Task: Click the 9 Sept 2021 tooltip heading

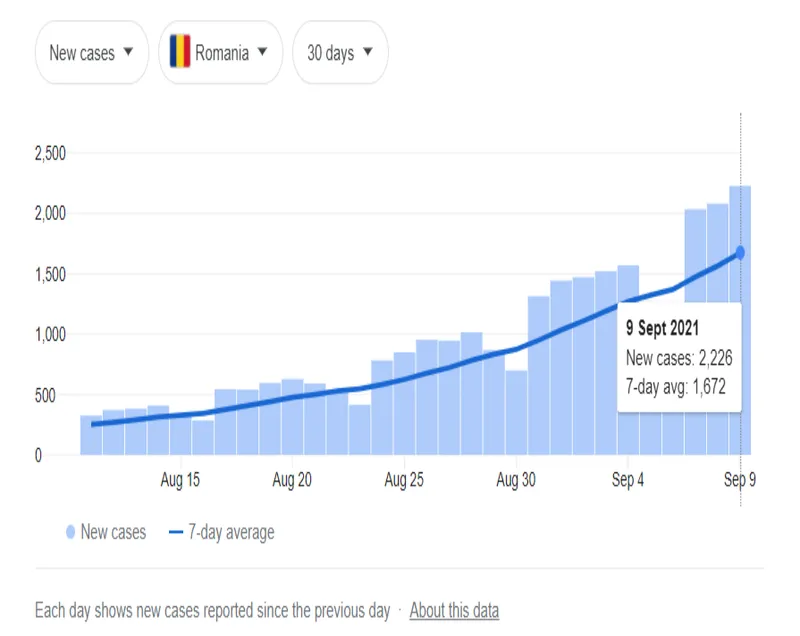Action: [x=663, y=329]
